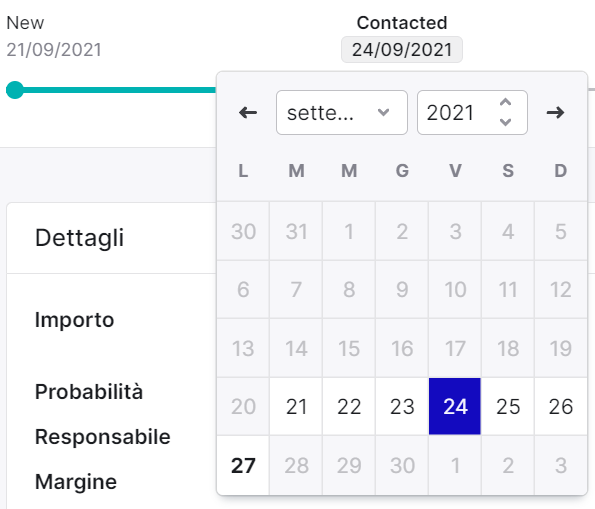Select highlighted day 24 in the calendar
The width and height of the screenshot is (595, 509).
tap(455, 407)
